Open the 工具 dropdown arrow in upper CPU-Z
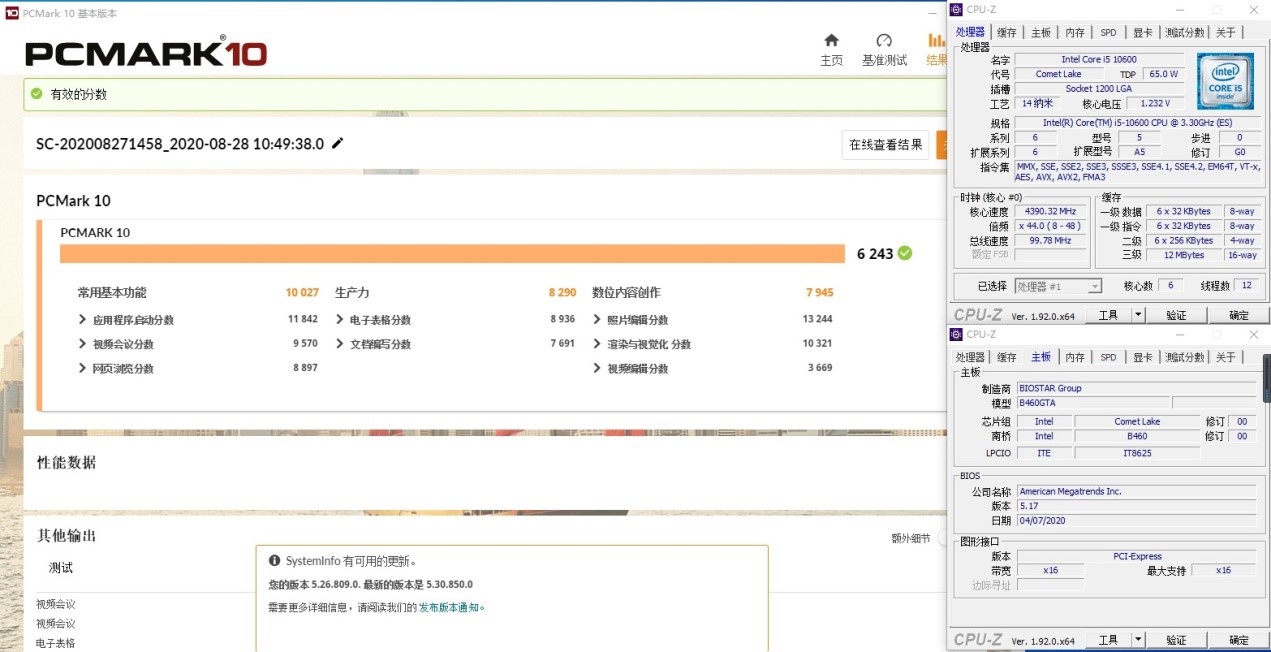 tap(1137, 315)
